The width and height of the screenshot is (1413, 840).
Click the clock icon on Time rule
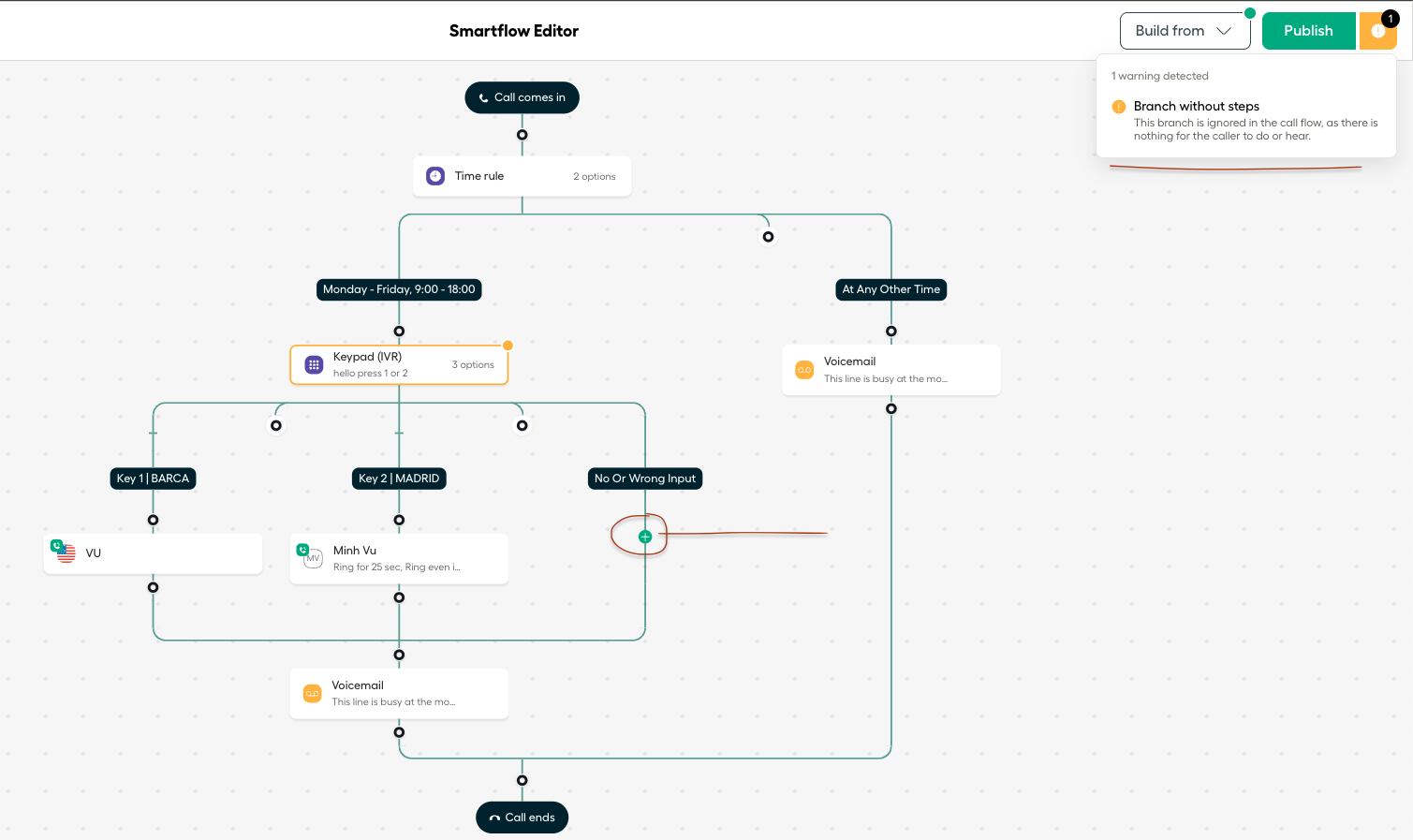(x=435, y=176)
